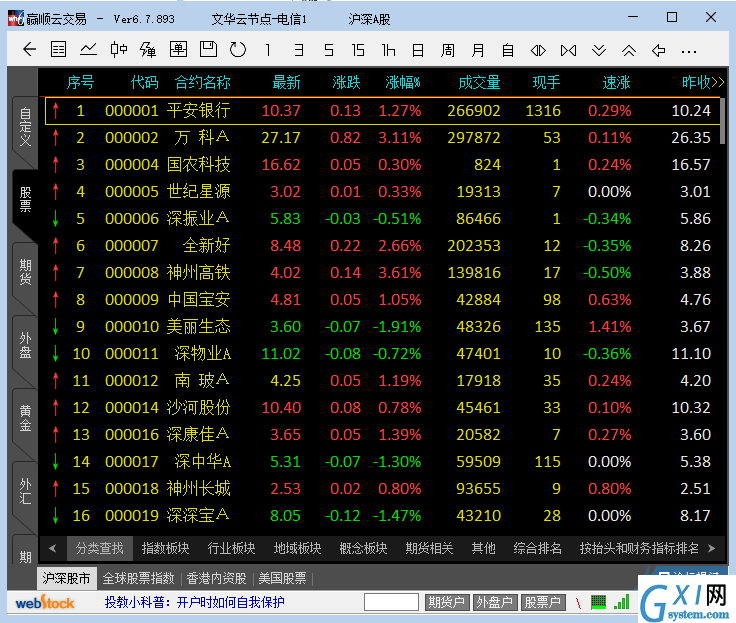
Task: Open the 自定义 side tab
Action: 25,127
